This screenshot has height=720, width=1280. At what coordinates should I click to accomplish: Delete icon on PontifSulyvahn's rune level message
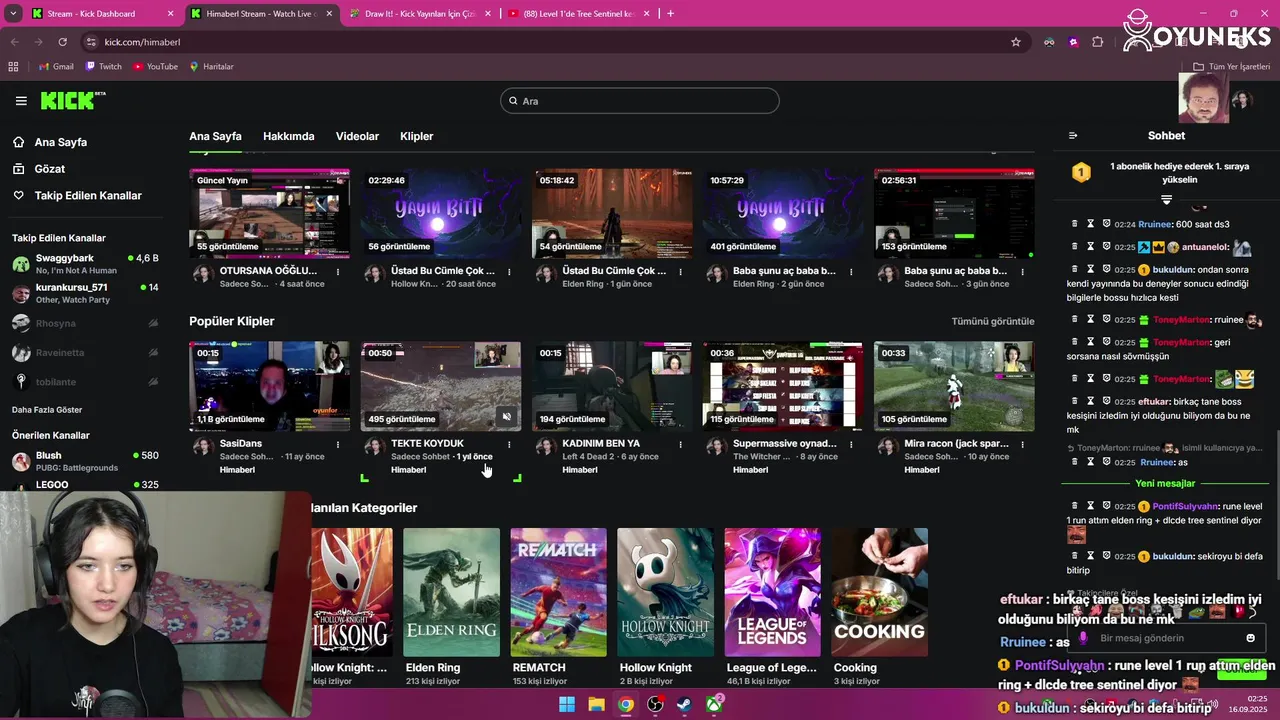click(x=1075, y=506)
